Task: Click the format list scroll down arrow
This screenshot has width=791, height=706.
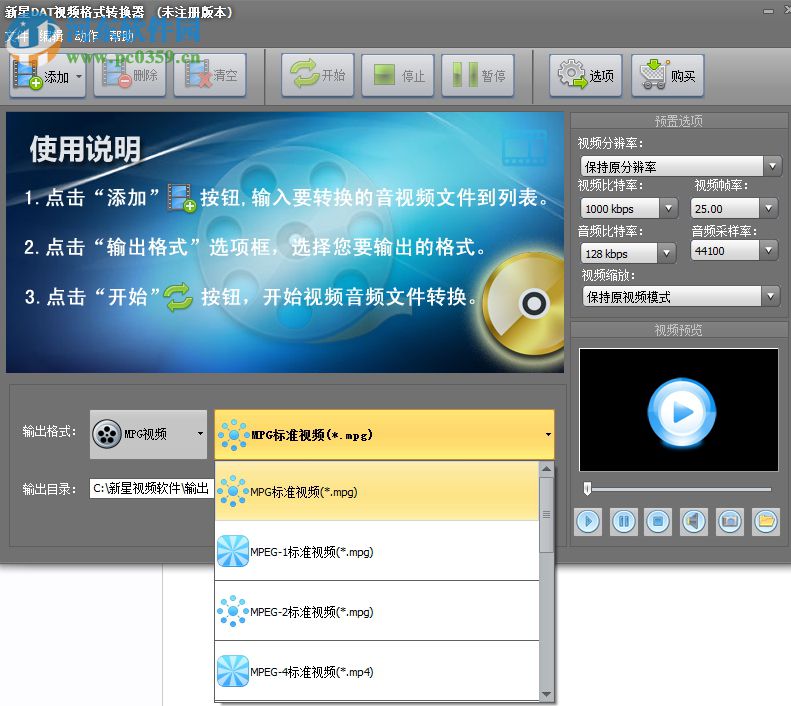Action: 546,694
